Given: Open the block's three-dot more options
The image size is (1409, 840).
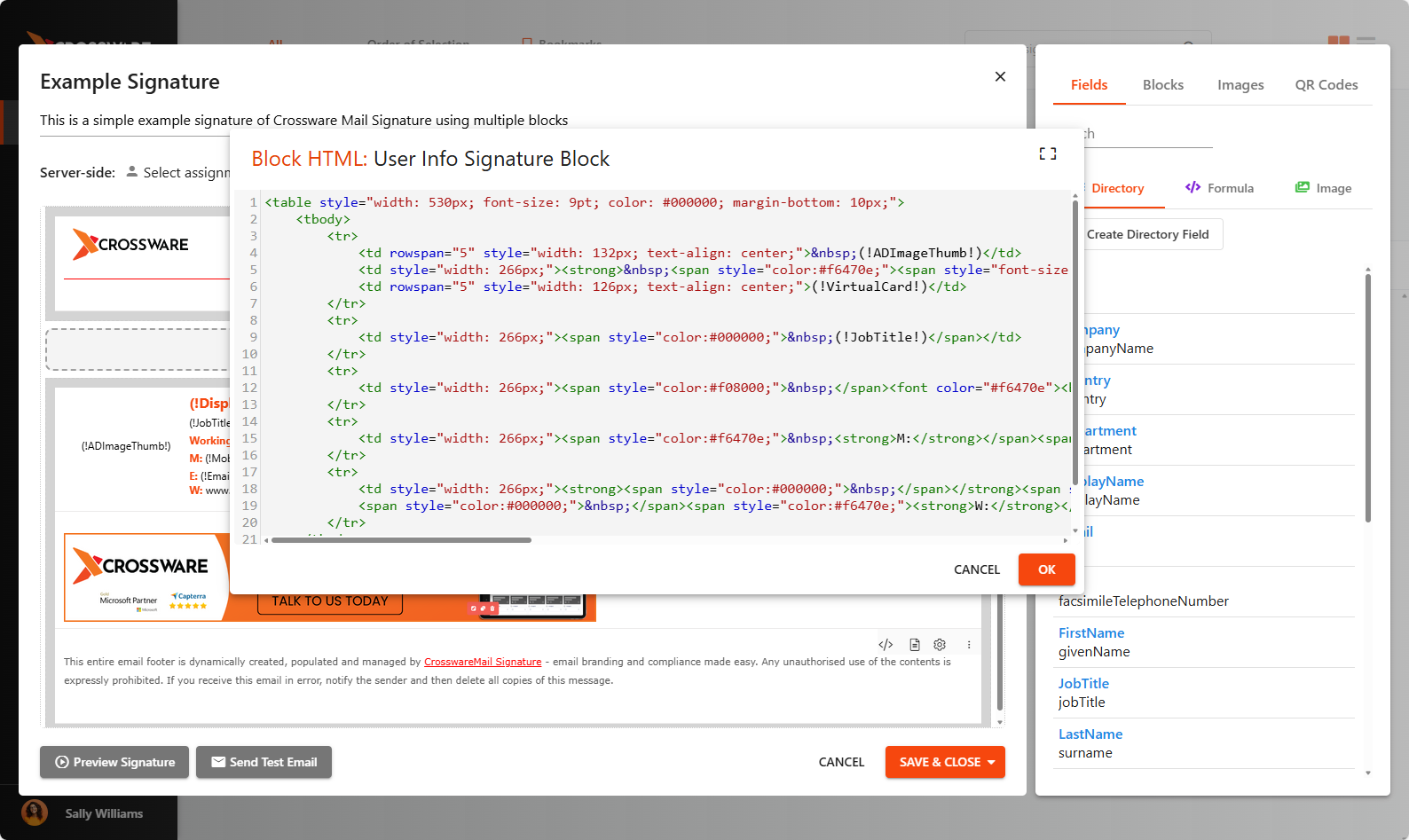Looking at the screenshot, I should [x=969, y=645].
